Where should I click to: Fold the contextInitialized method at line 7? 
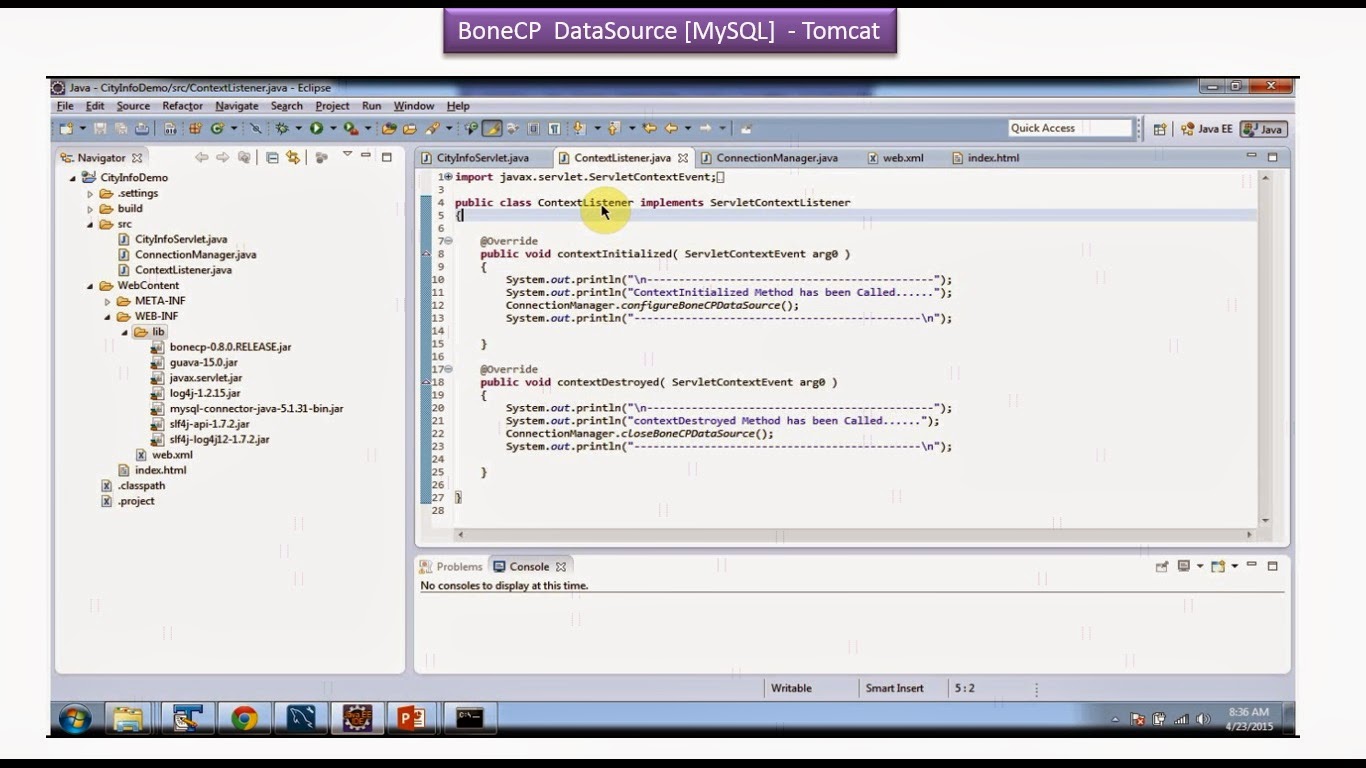(448, 241)
